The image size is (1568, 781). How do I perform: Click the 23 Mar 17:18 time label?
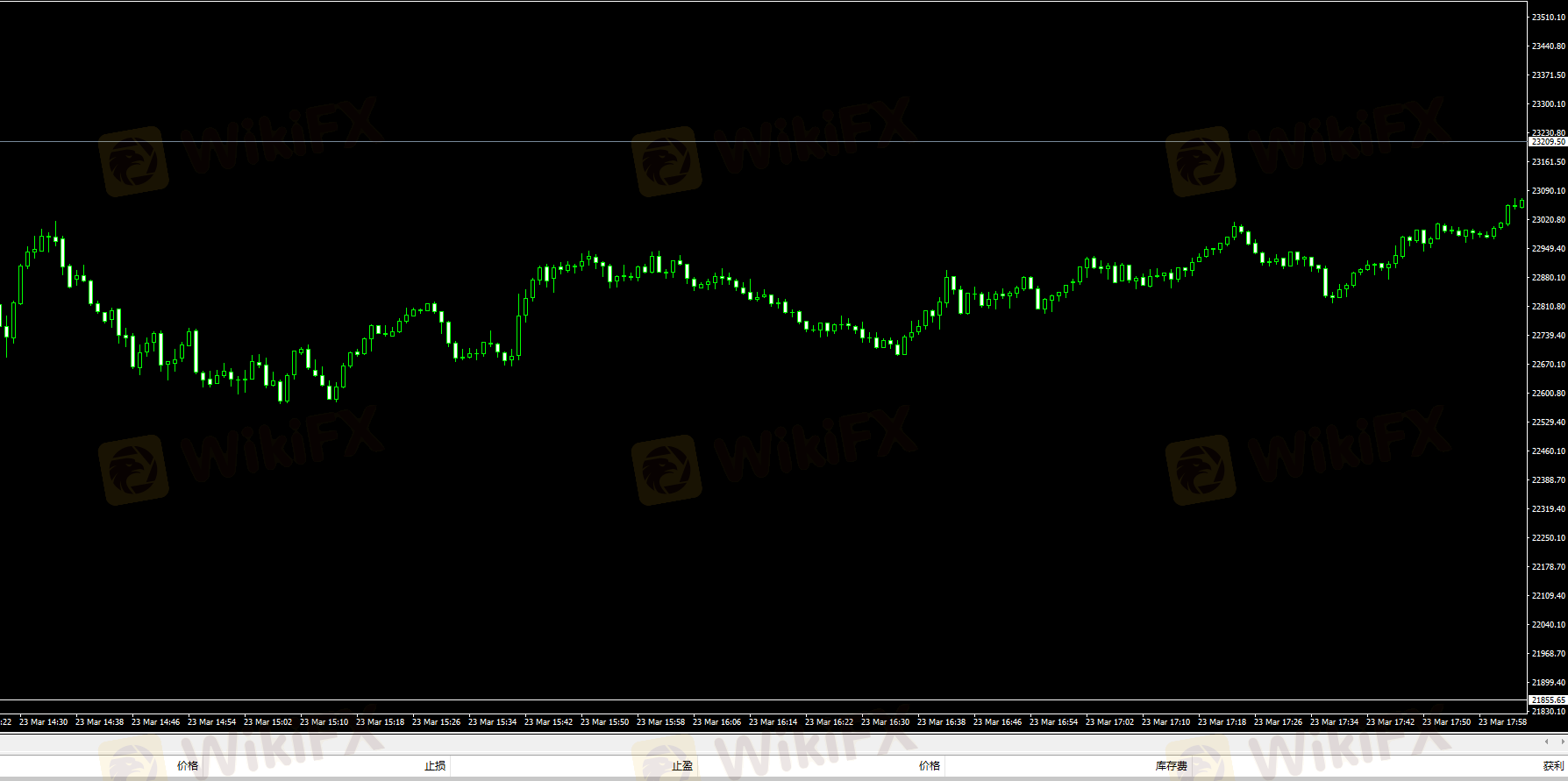tap(1222, 722)
